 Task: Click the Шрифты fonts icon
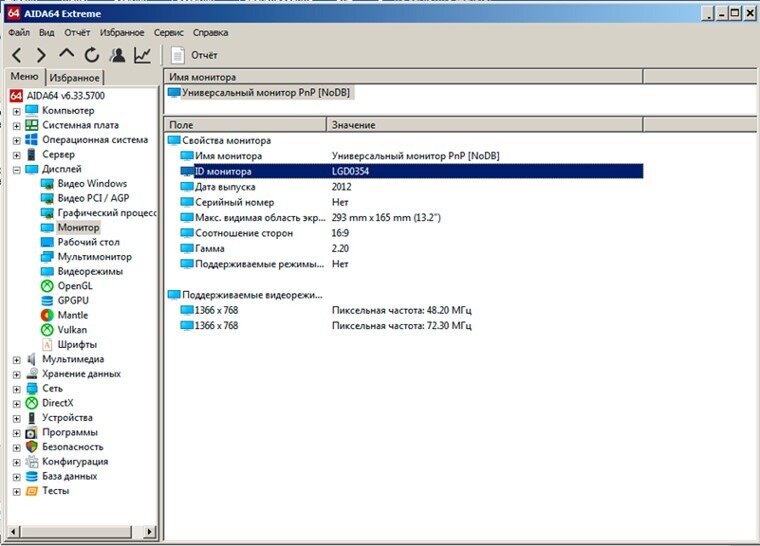[x=47, y=344]
